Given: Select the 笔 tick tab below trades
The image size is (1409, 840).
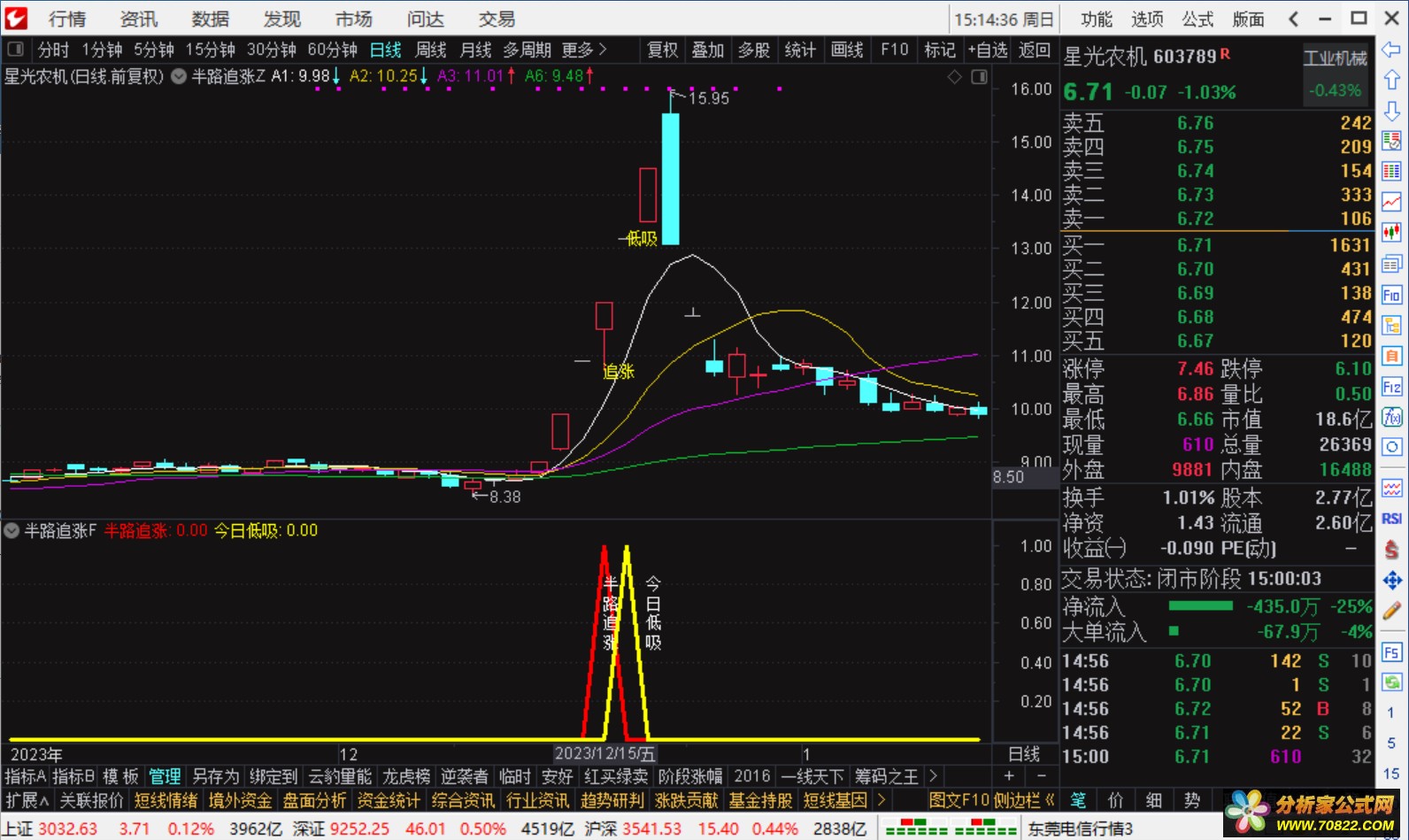Looking at the screenshot, I should point(1078,800).
